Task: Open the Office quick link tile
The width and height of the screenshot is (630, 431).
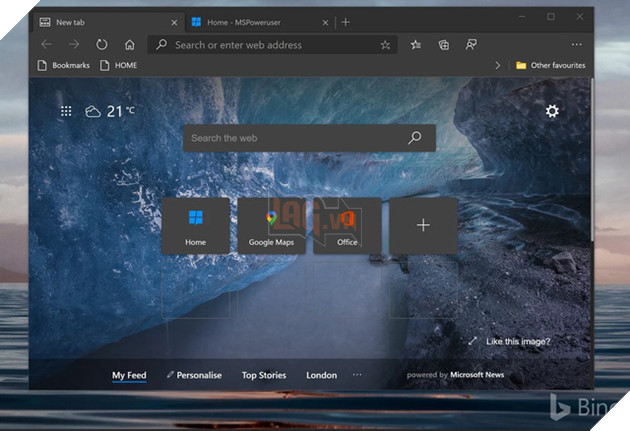Action: pos(347,226)
